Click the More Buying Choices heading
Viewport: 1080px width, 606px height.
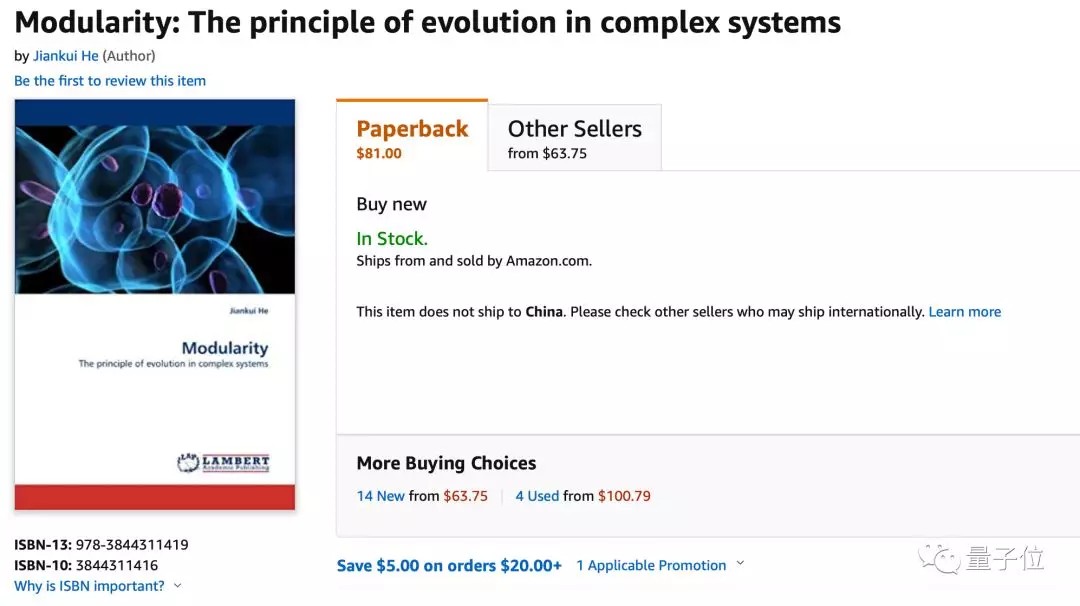coord(446,463)
